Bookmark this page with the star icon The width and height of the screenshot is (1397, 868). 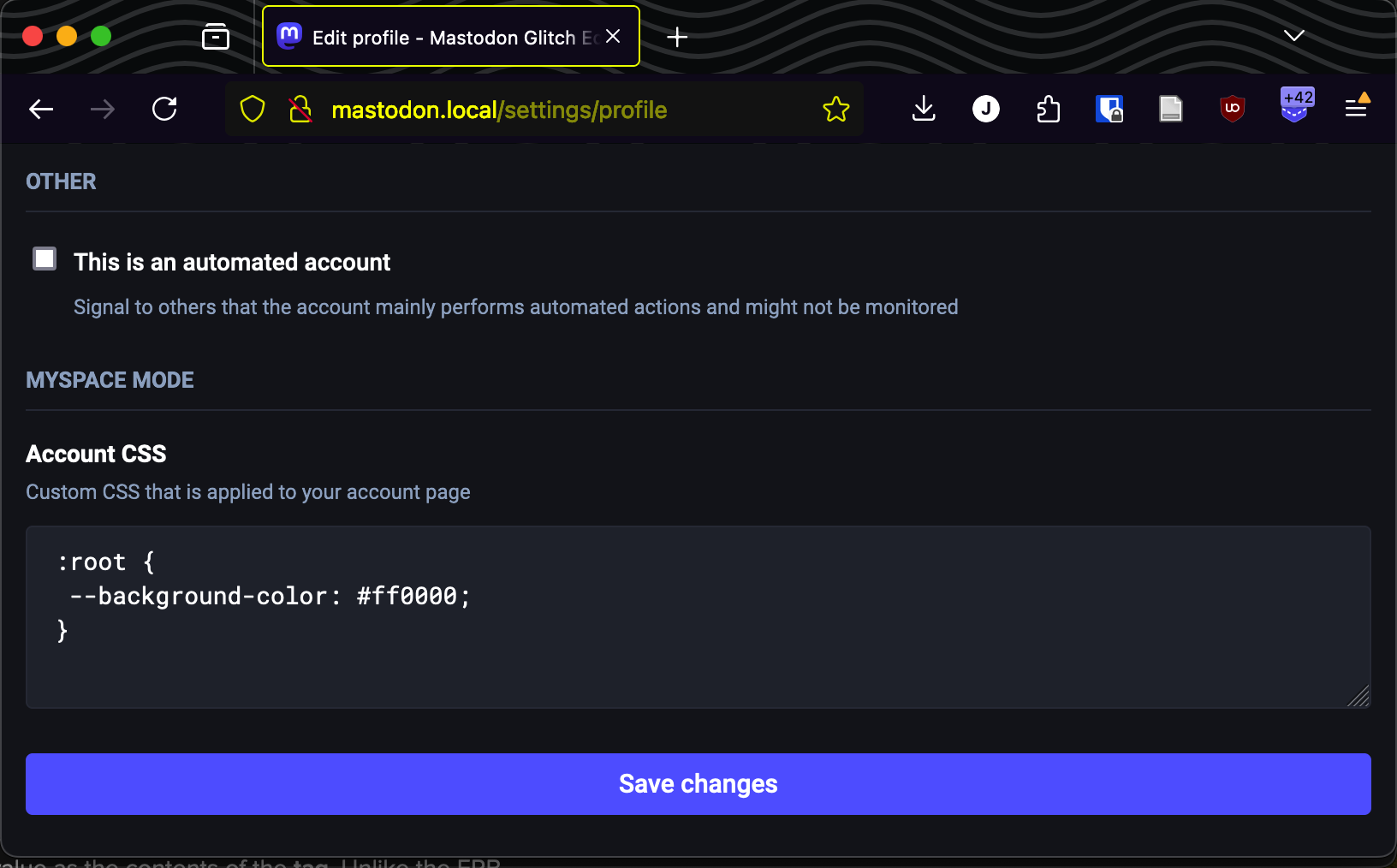(x=836, y=110)
